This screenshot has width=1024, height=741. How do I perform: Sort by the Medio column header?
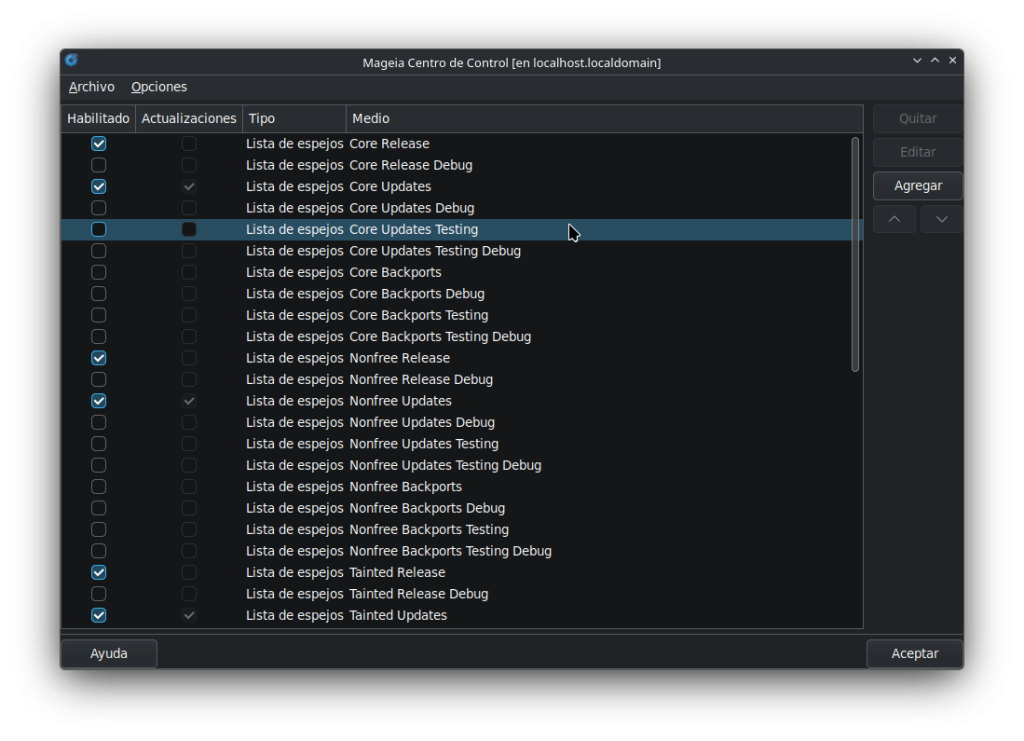pyautogui.click(x=604, y=119)
